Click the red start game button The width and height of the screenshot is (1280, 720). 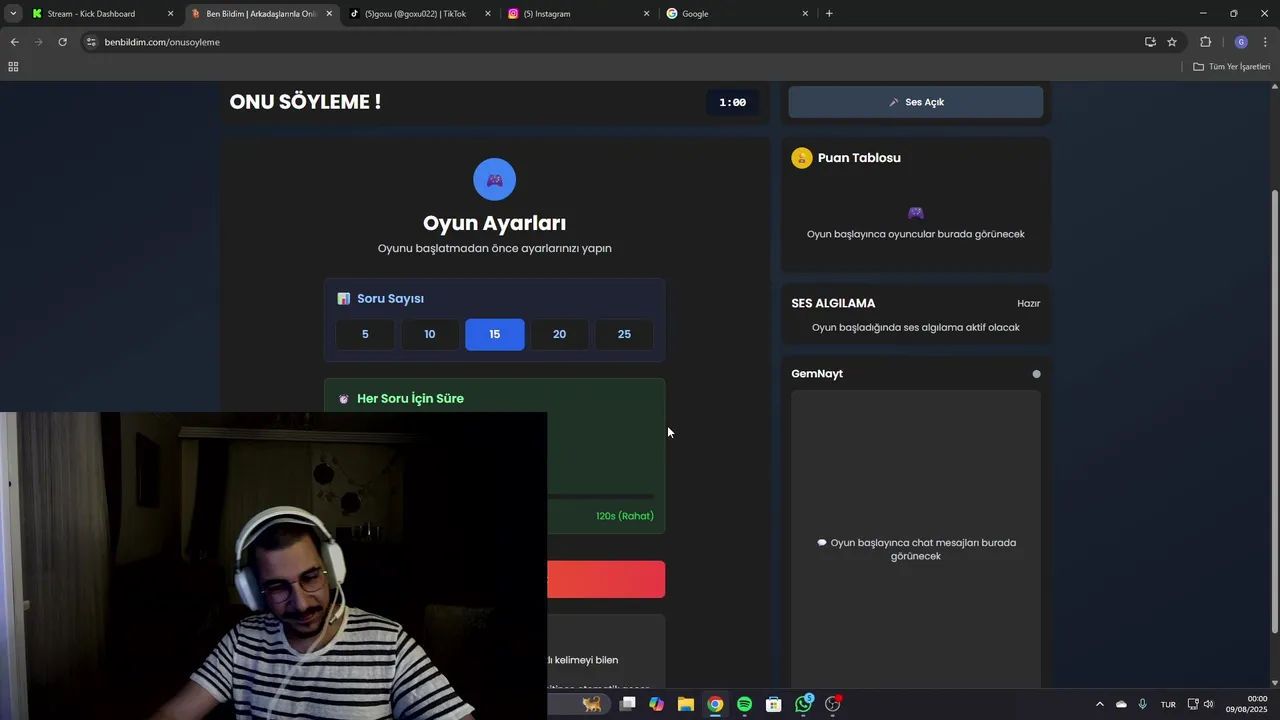(x=606, y=579)
